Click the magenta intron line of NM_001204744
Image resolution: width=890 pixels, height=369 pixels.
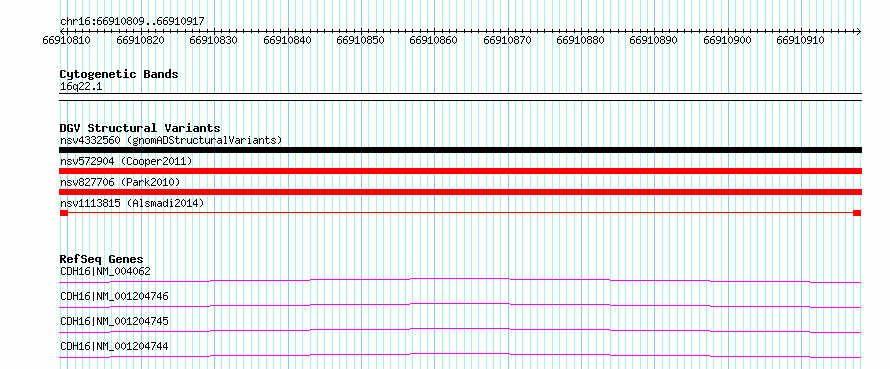coord(460,354)
